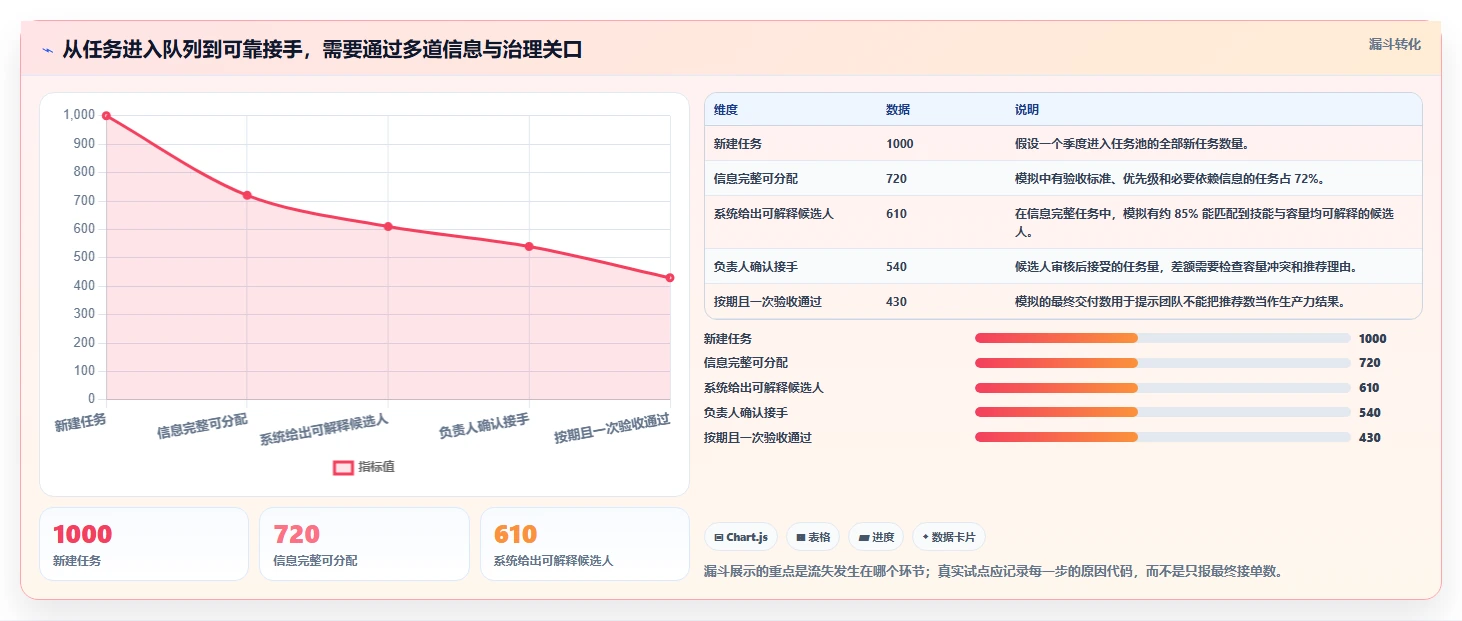Screen dimensions: 1462x621
Task: Click the 新建任务 progress bar
Action: 1162,338
